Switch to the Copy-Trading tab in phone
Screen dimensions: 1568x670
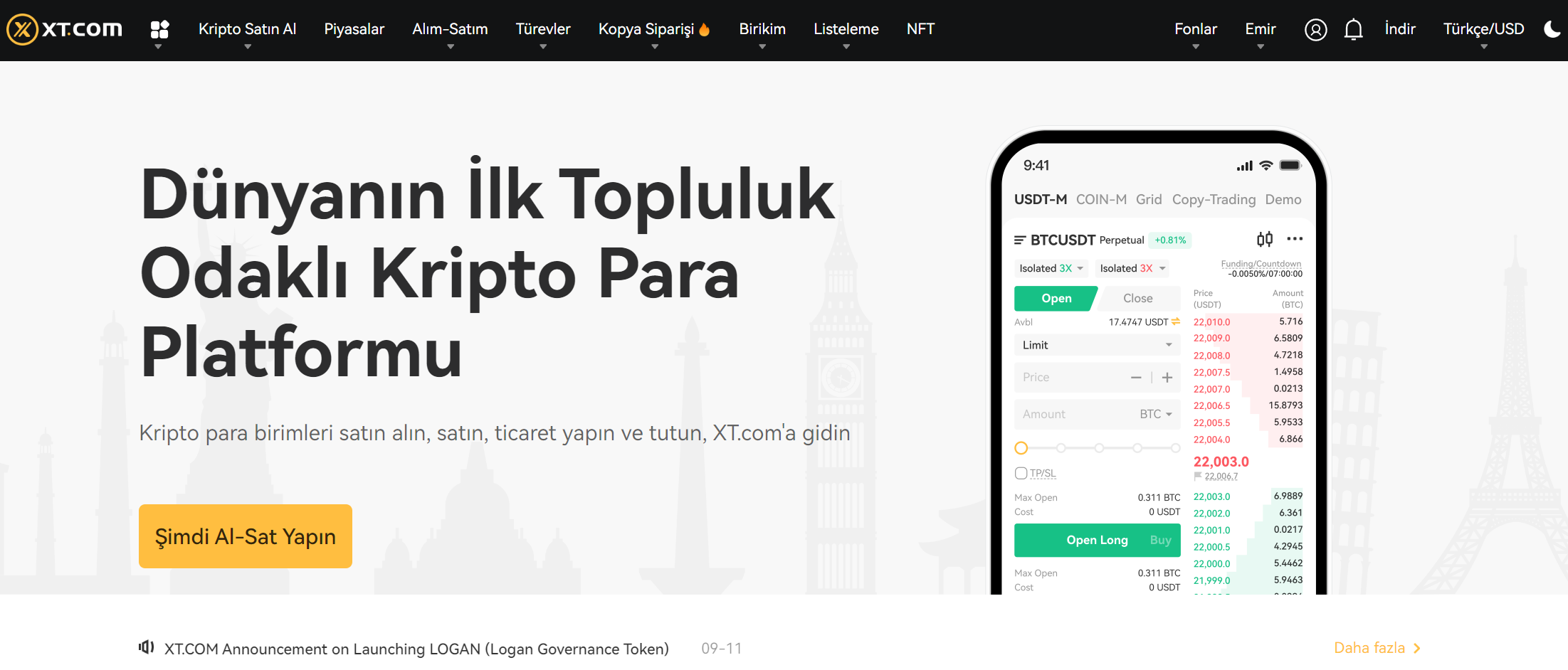(x=1214, y=200)
